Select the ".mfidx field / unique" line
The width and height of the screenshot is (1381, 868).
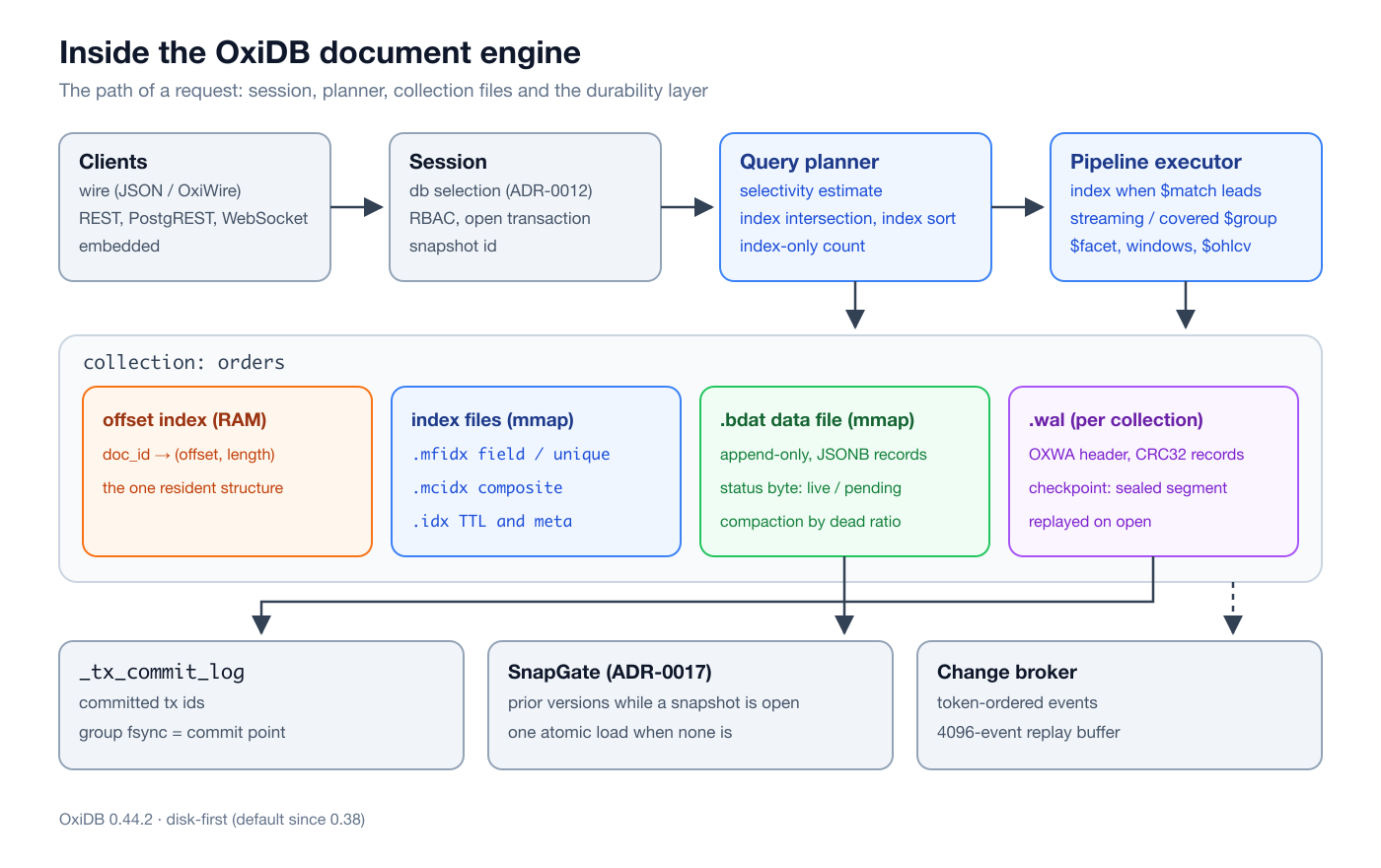tap(511, 454)
